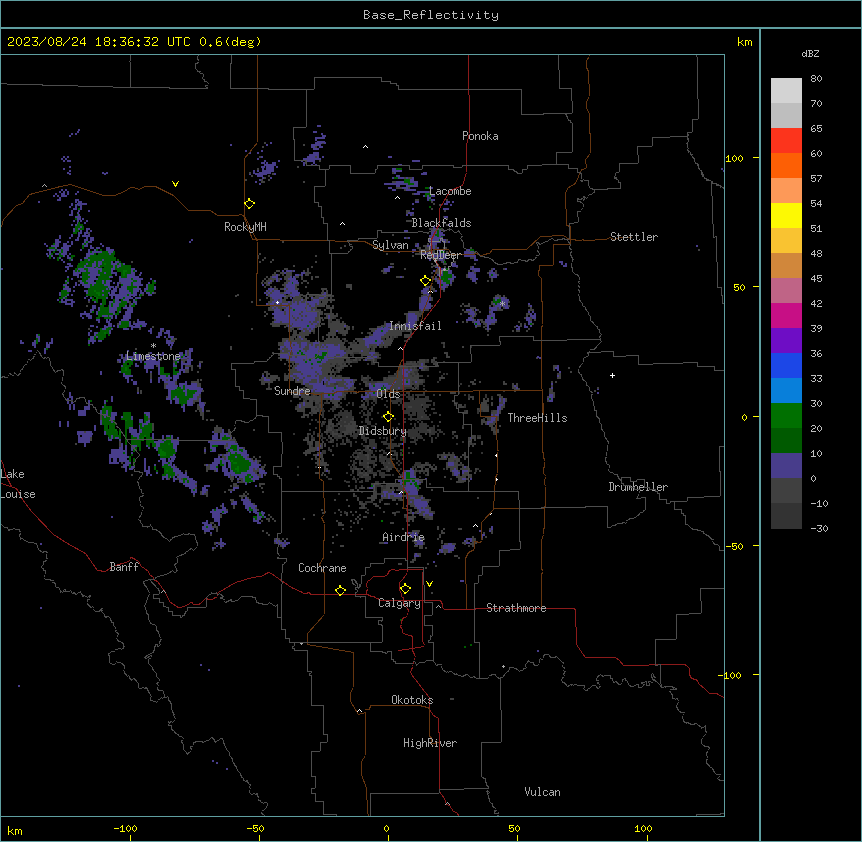This screenshot has height=842, width=862.
Task: Select the orange 57-60 dBZ legend swatch
Action: coord(786,165)
